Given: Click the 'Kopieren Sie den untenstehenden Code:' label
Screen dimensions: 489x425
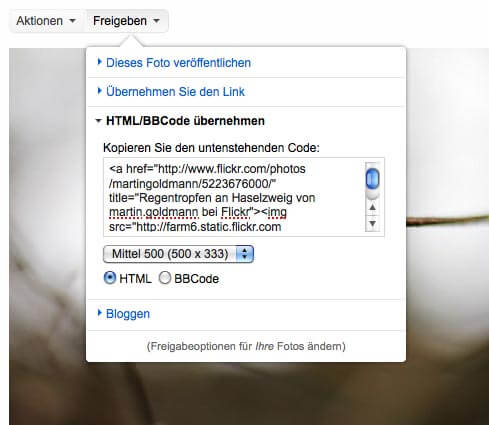Looking at the screenshot, I should tap(211, 148).
